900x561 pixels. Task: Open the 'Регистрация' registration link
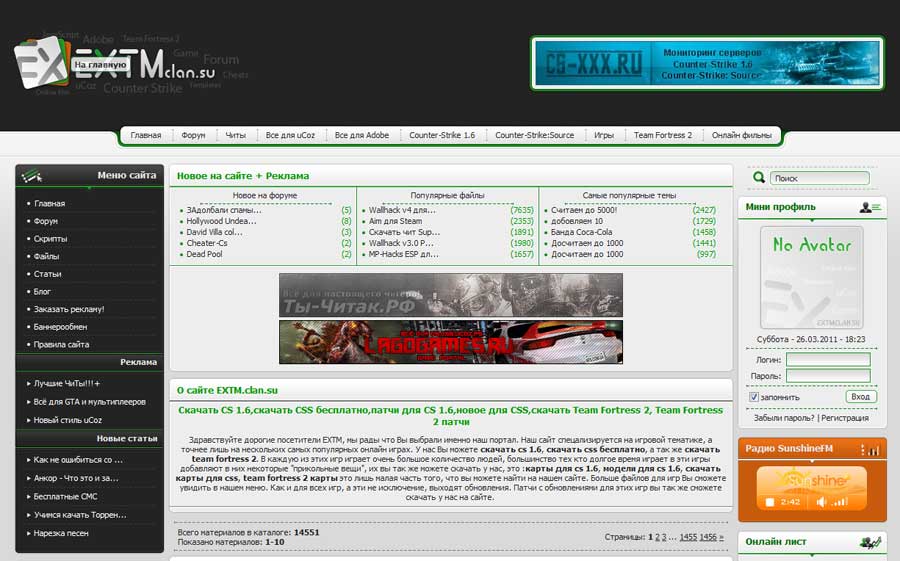point(845,418)
